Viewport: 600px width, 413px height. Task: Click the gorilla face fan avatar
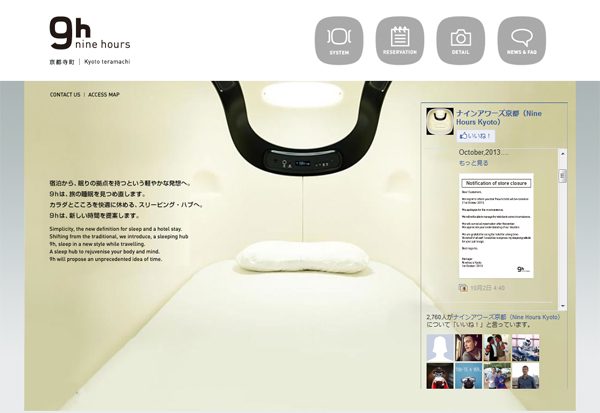[440, 376]
